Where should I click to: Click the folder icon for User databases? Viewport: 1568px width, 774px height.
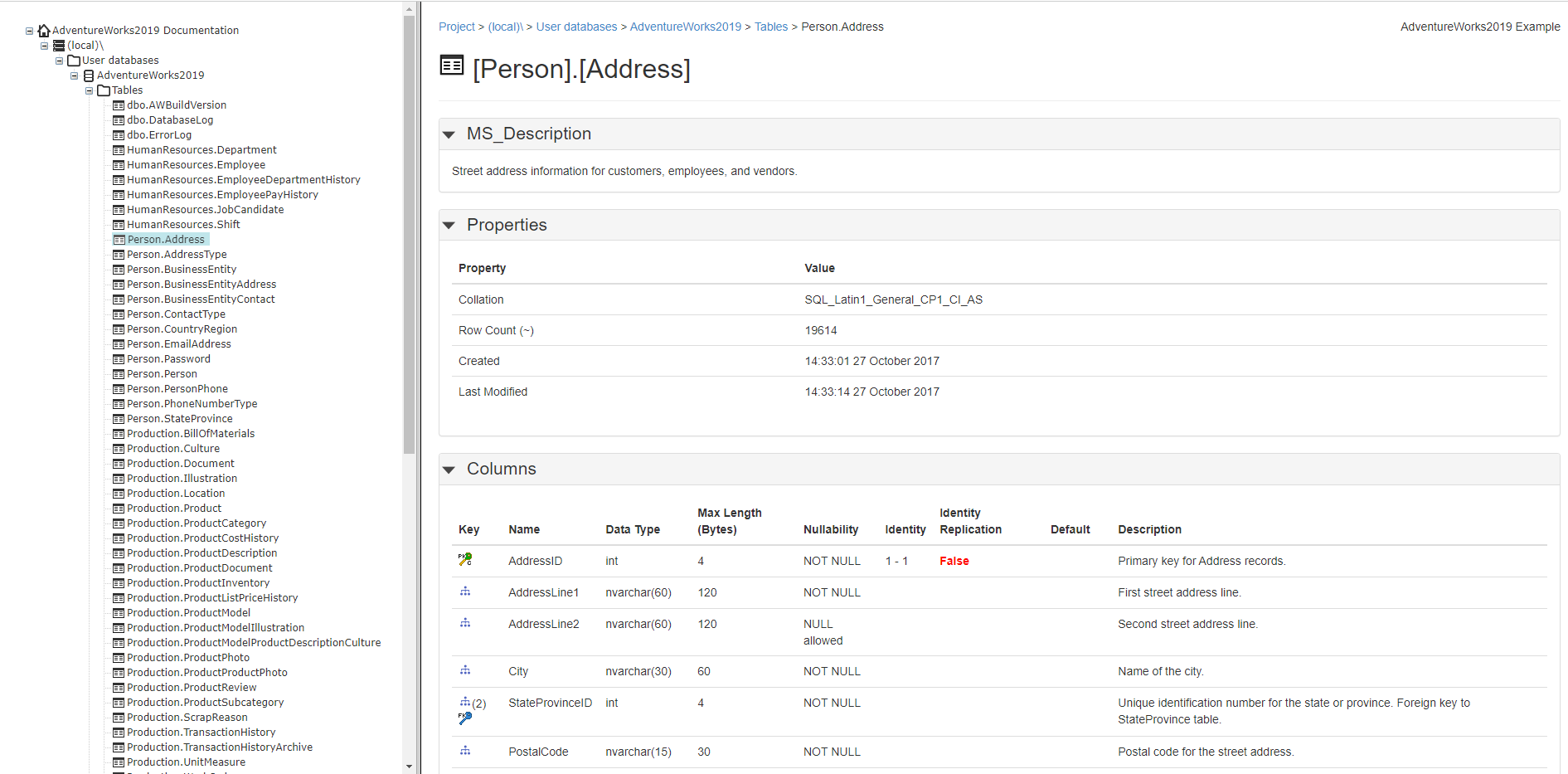[x=74, y=61]
